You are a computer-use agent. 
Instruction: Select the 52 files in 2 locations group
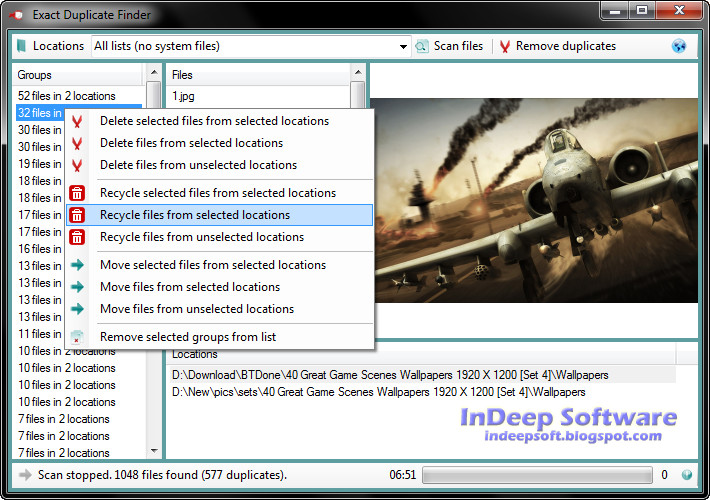pyautogui.click(x=67, y=96)
